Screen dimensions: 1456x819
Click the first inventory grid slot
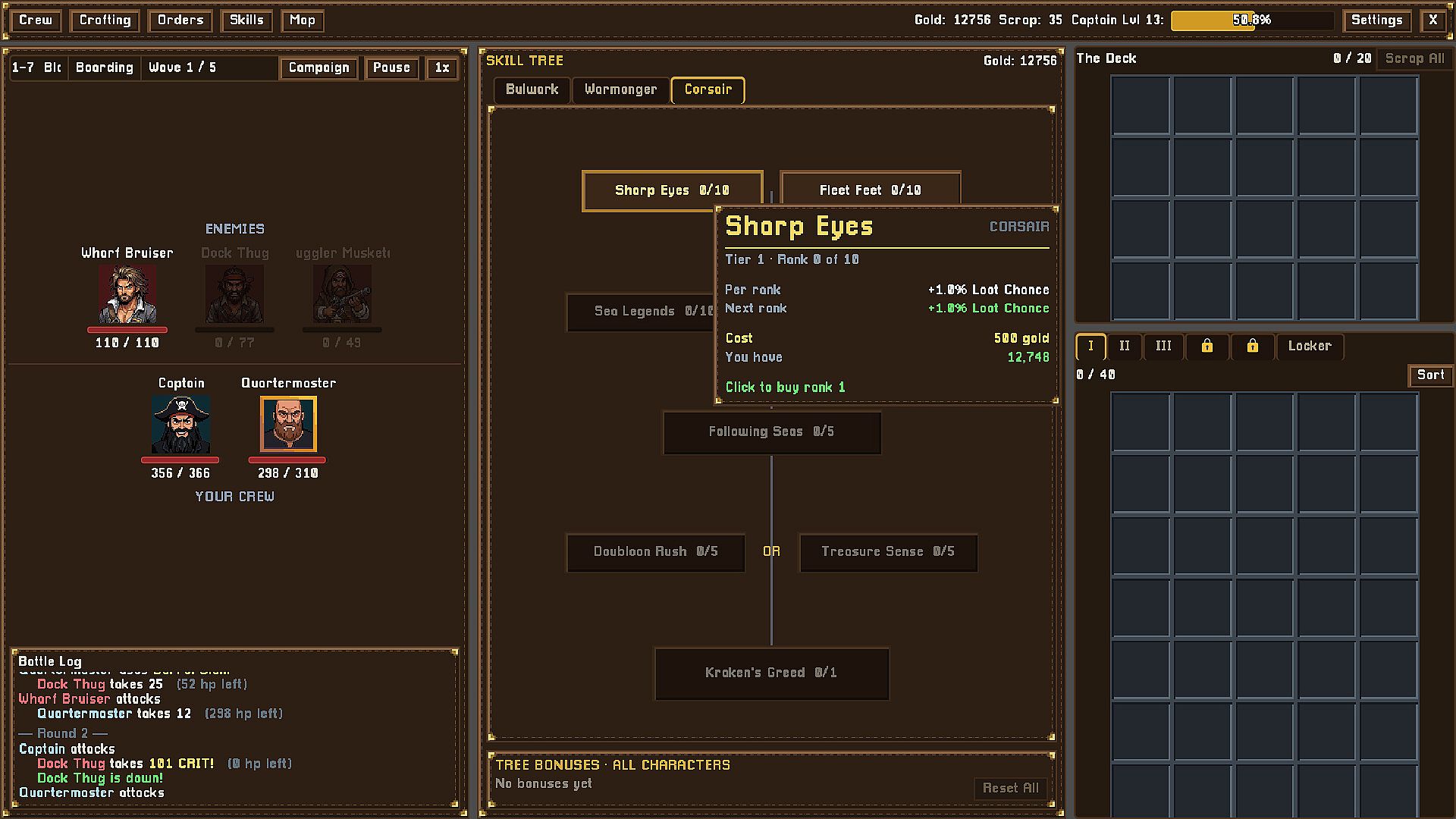tap(1141, 422)
